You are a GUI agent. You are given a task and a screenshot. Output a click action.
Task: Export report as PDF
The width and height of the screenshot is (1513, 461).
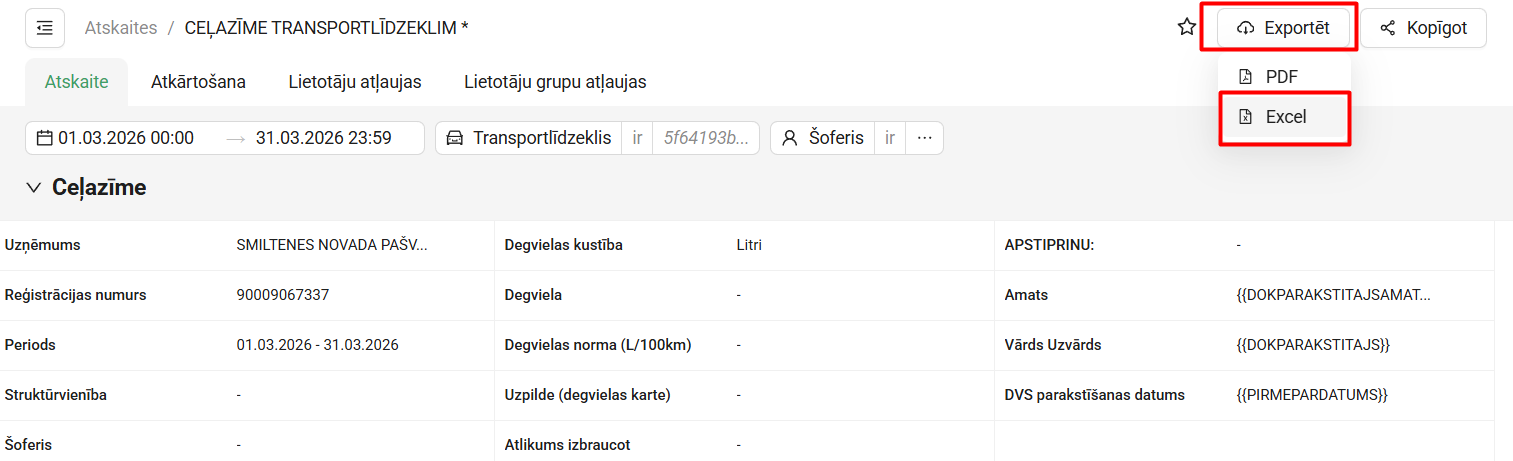pos(1284,77)
